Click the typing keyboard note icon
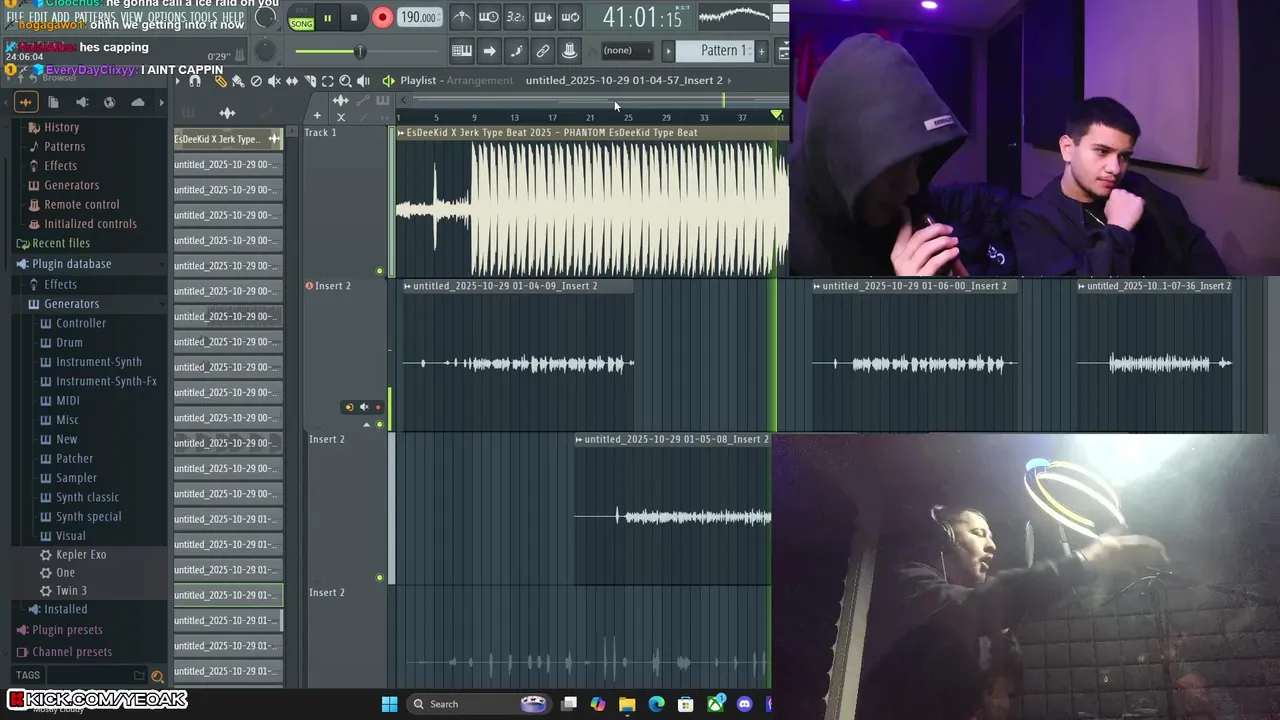The width and height of the screenshot is (1280, 720). (x=516, y=51)
